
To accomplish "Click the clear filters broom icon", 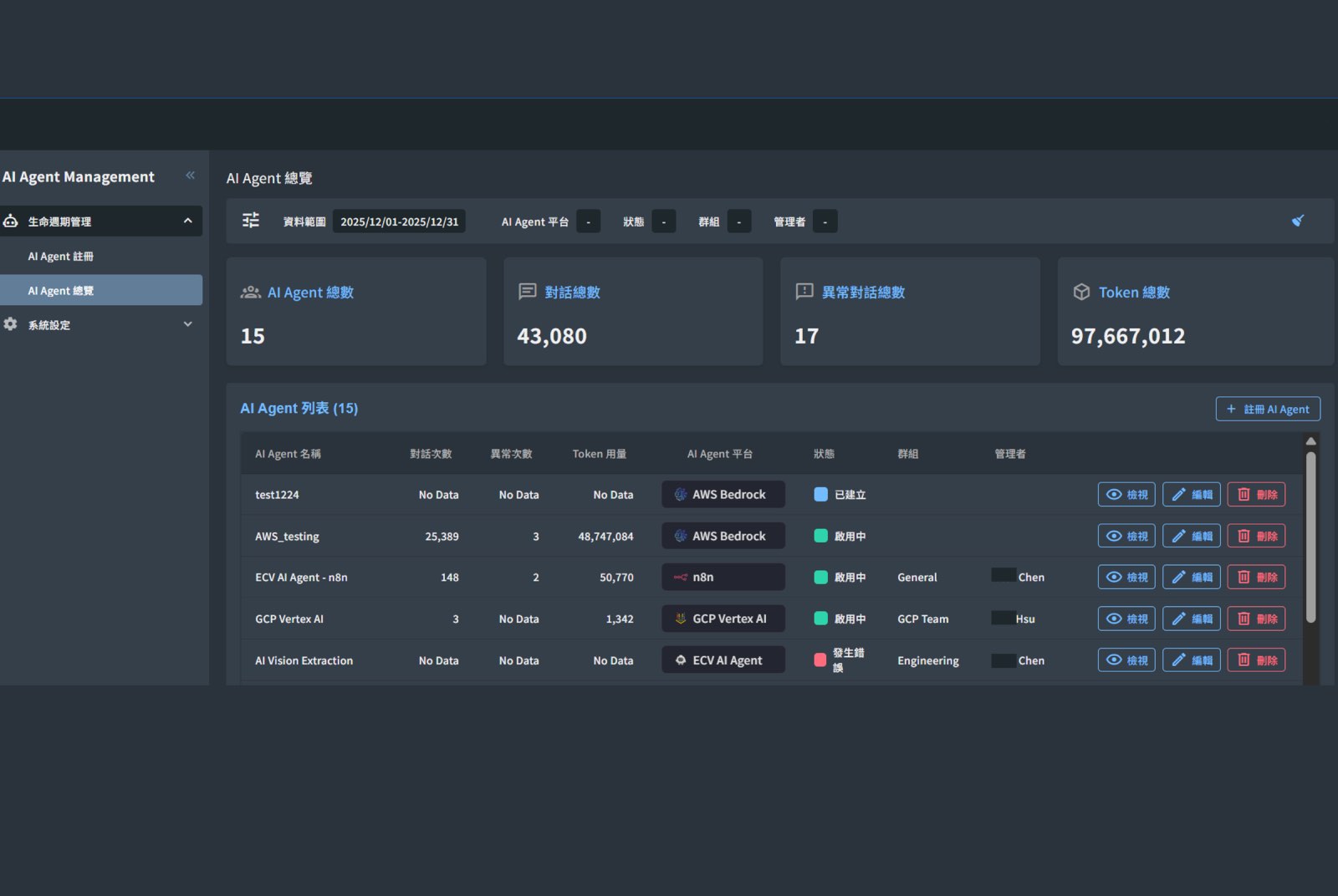I will point(1298,221).
